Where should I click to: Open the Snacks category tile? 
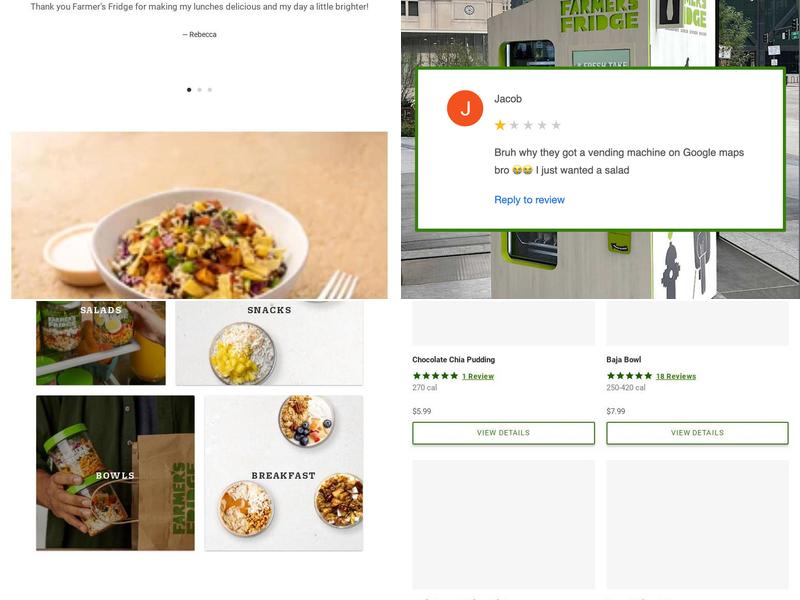[x=269, y=343]
